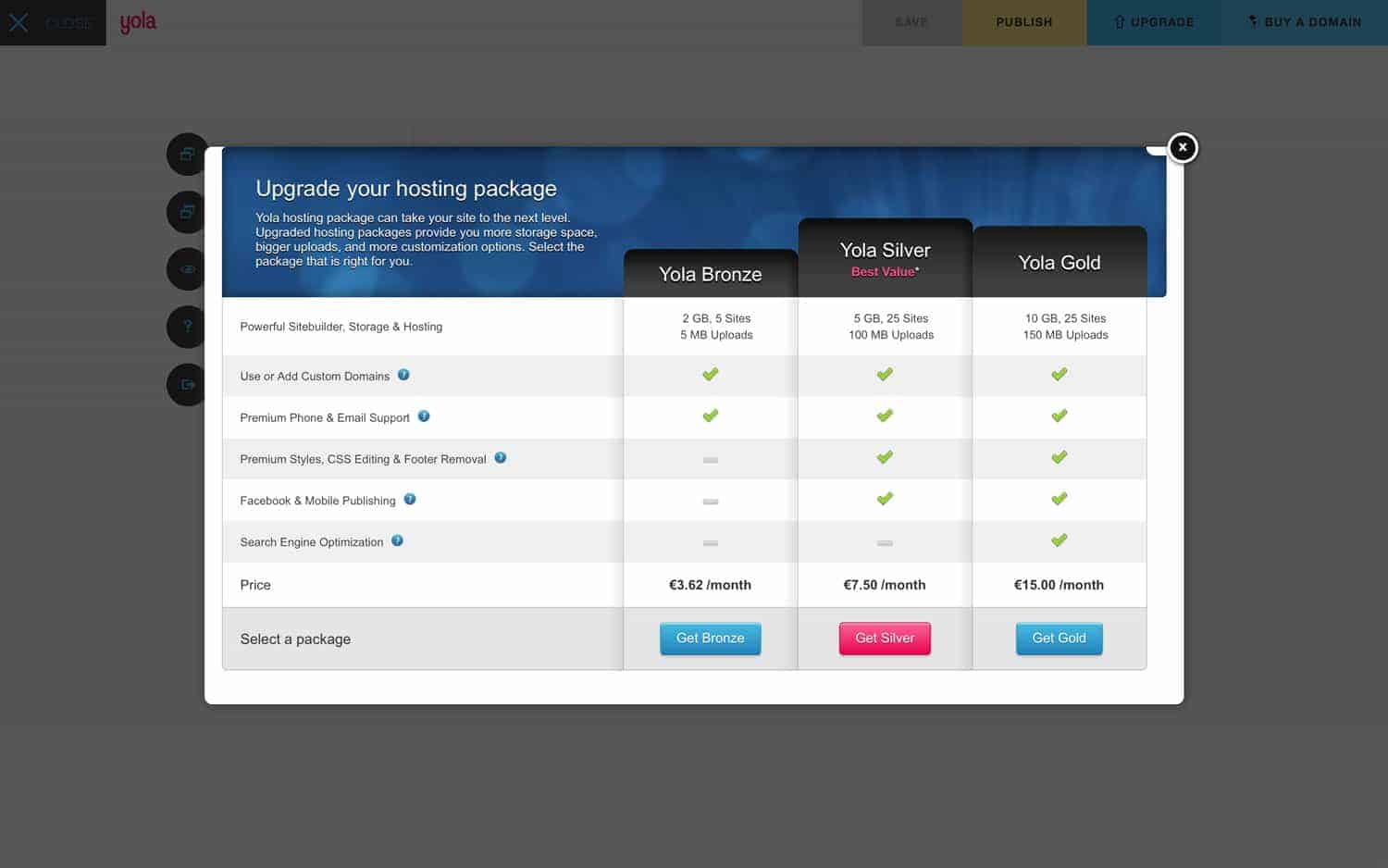Select the Yola Gold column header
Screen dimensions: 1388x868
pos(1060,263)
